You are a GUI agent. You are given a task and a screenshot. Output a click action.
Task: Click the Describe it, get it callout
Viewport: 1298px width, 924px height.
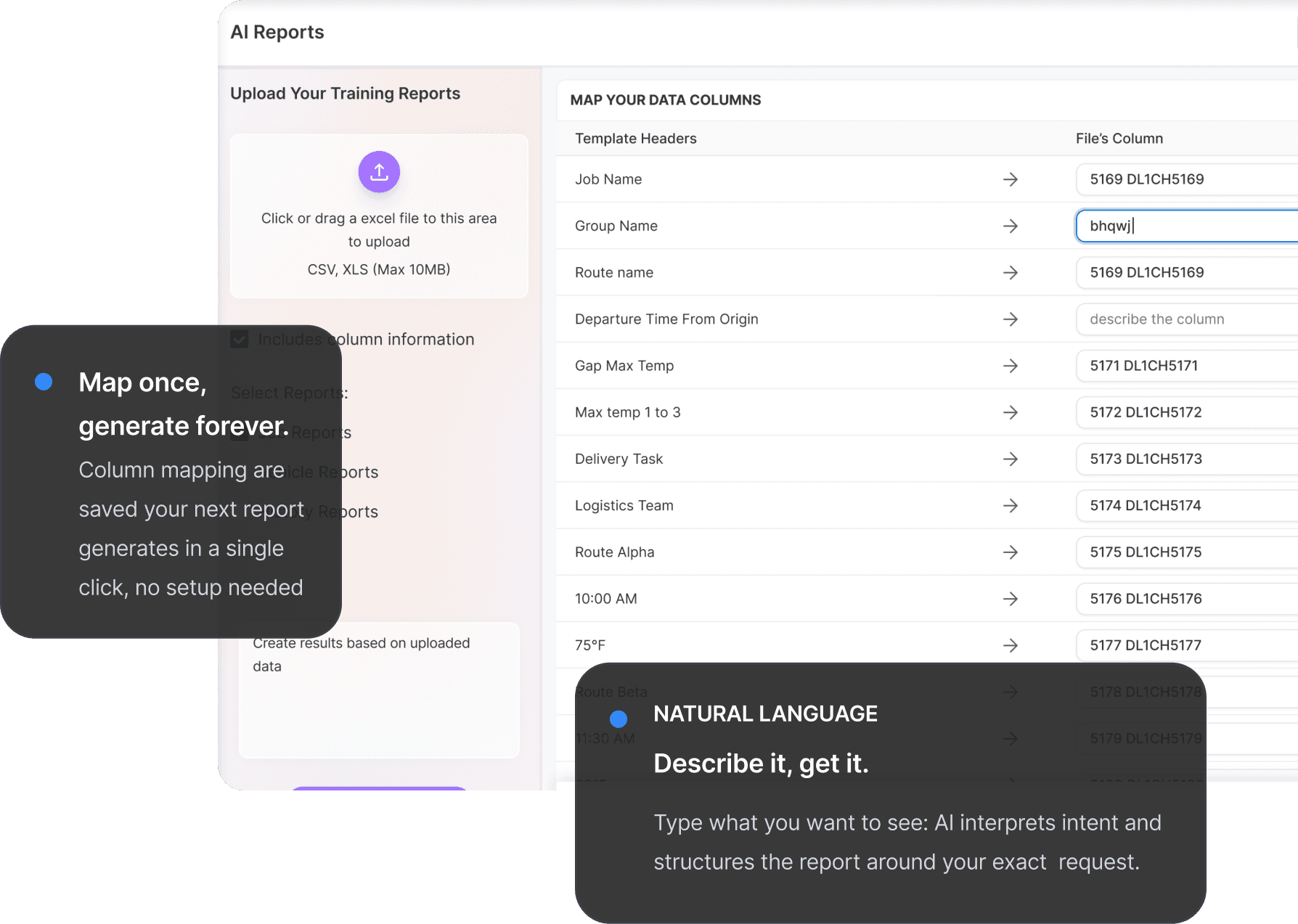[891, 793]
